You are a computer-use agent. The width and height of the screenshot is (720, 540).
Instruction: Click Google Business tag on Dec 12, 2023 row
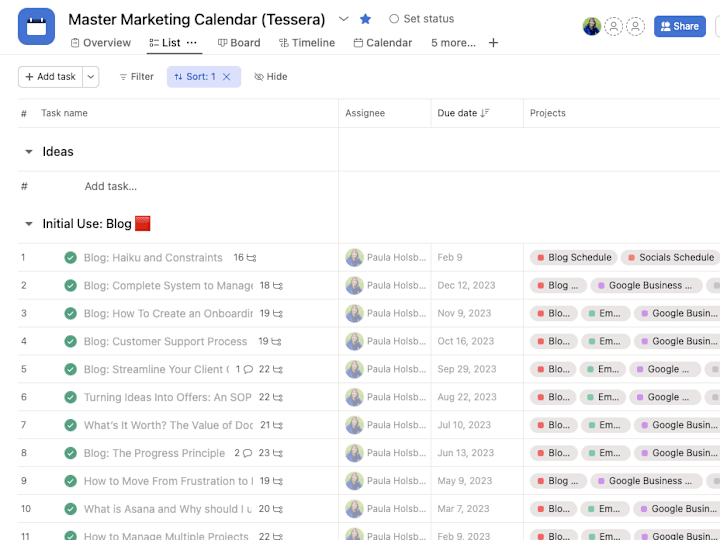click(x=646, y=286)
